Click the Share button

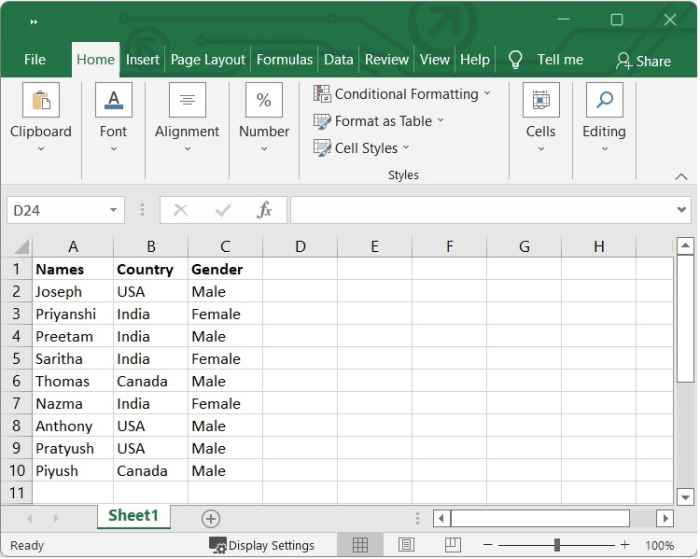click(643, 61)
